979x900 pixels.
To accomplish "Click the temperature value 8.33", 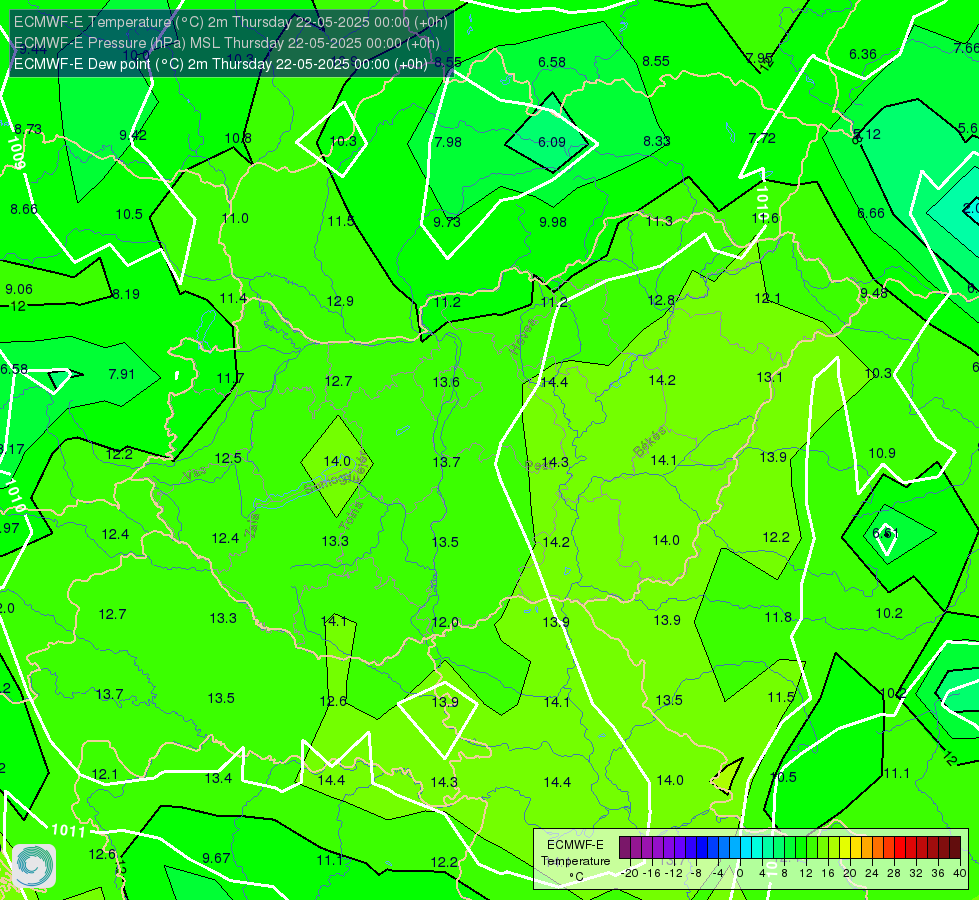I will (657, 142).
